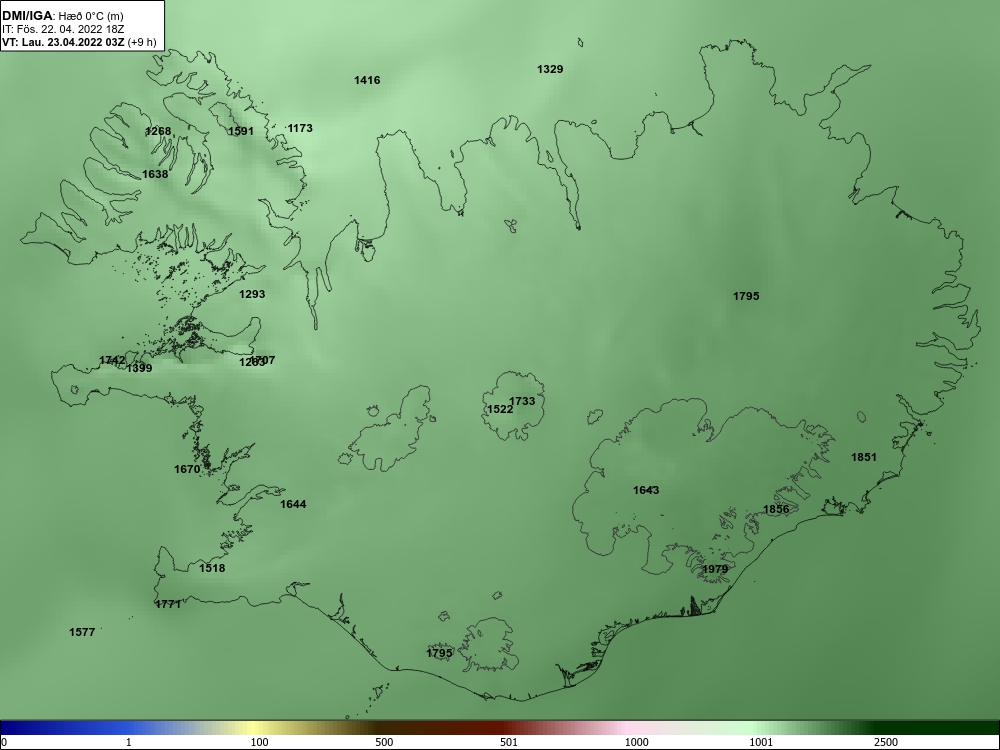The height and width of the screenshot is (750, 1000).
Task: Click the 1577 value over the sea
Action: (x=82, y=632)
